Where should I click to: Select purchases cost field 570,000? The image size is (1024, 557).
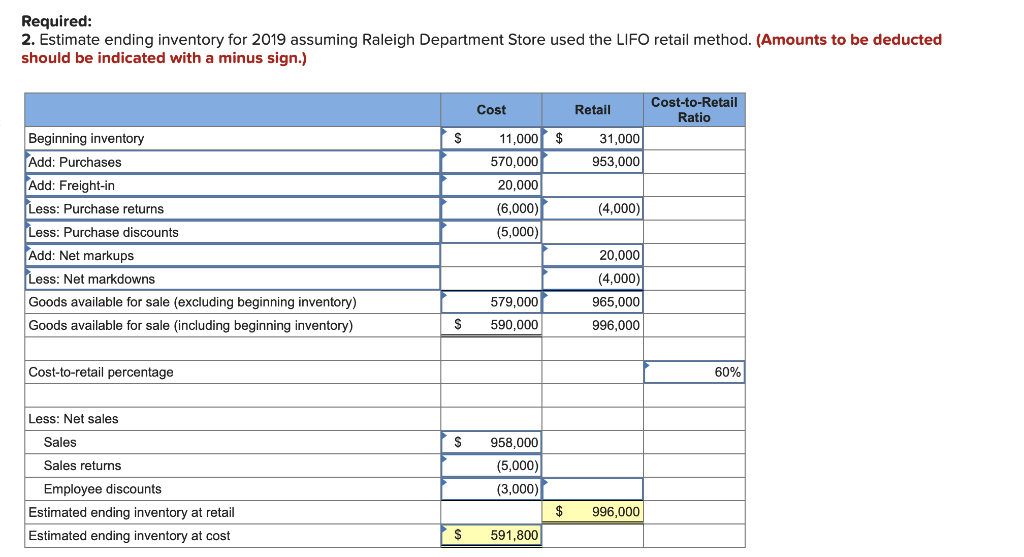[491, 162]
